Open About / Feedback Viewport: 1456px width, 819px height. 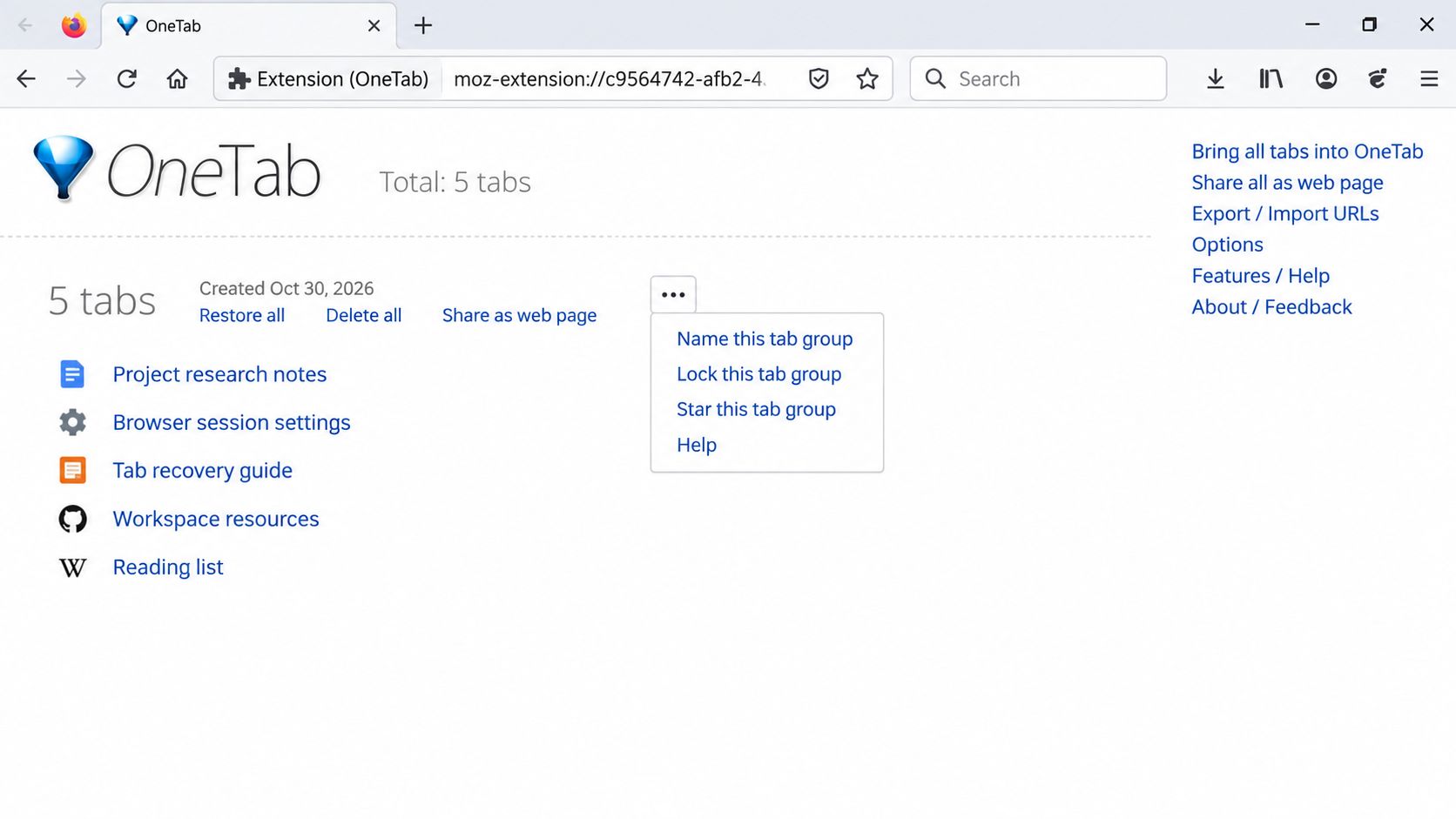coord(1271,307)
